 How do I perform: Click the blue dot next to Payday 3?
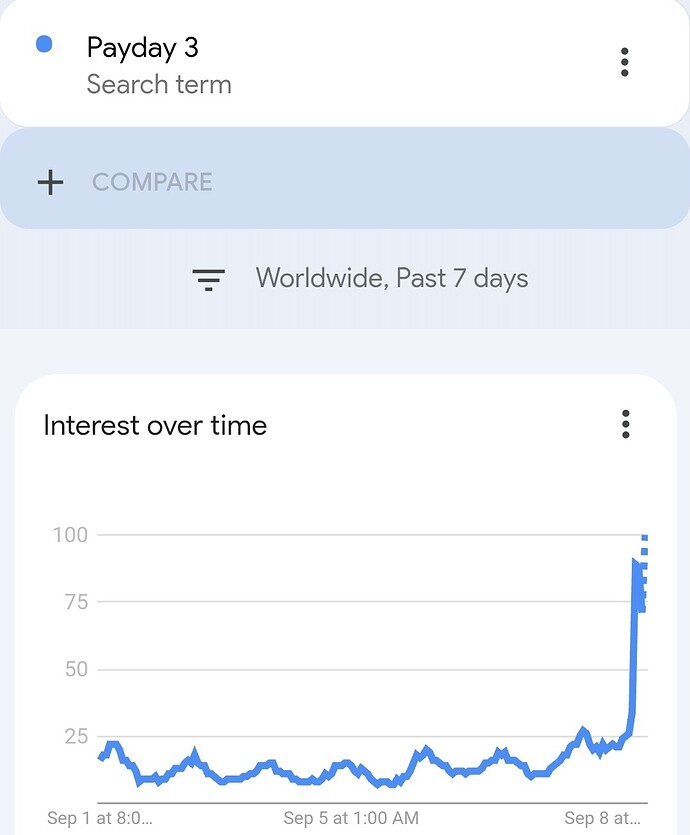pos(44,44)
